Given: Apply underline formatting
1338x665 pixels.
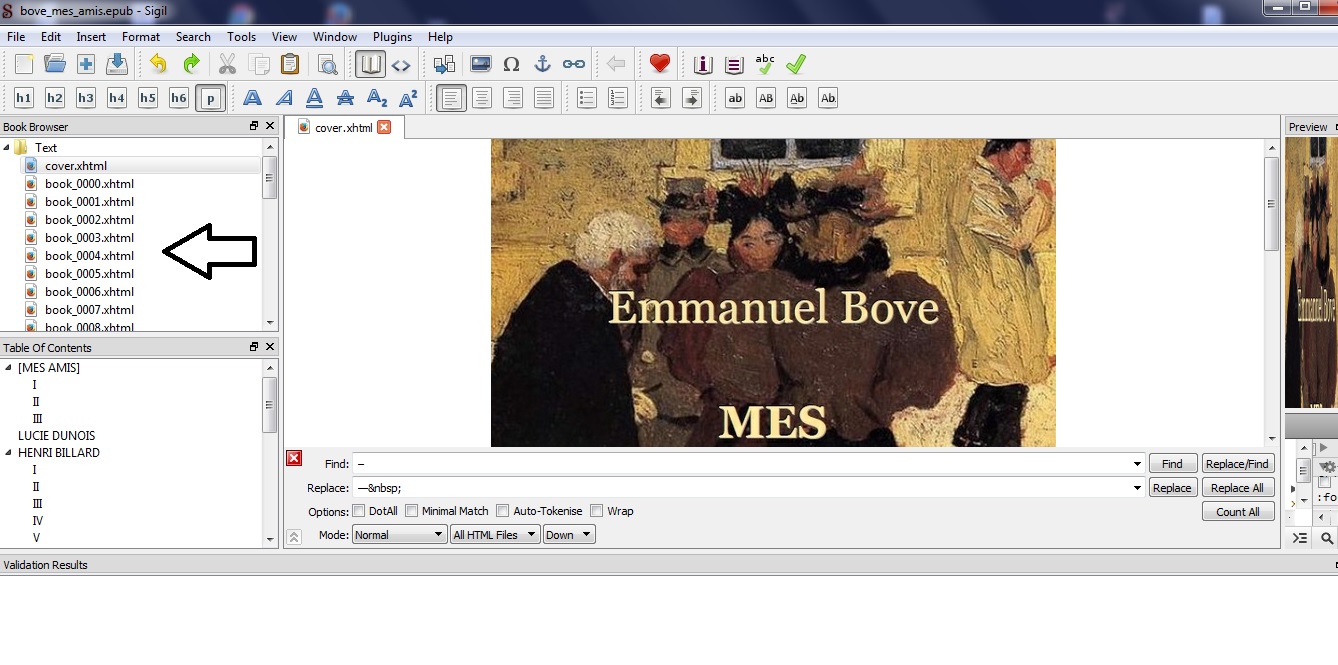Looking at the screenshot, I should point(315,98).
